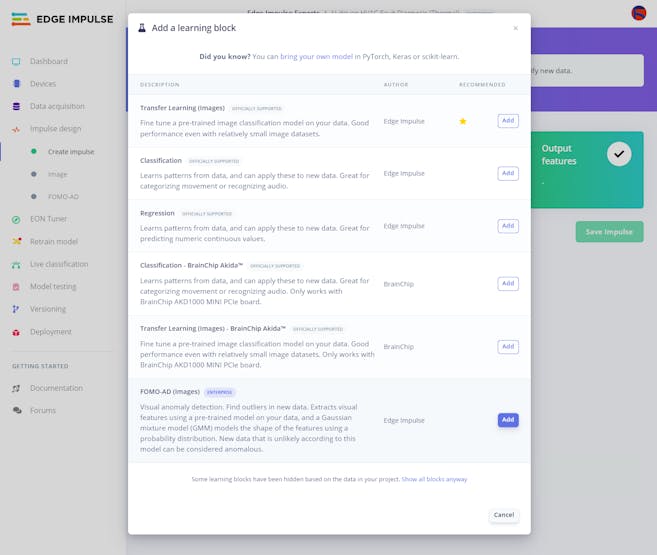Screen dimensions: 657x555
Task: Click the Versioning branch icon
Action: pyautogui.click(x=16, y=309)
